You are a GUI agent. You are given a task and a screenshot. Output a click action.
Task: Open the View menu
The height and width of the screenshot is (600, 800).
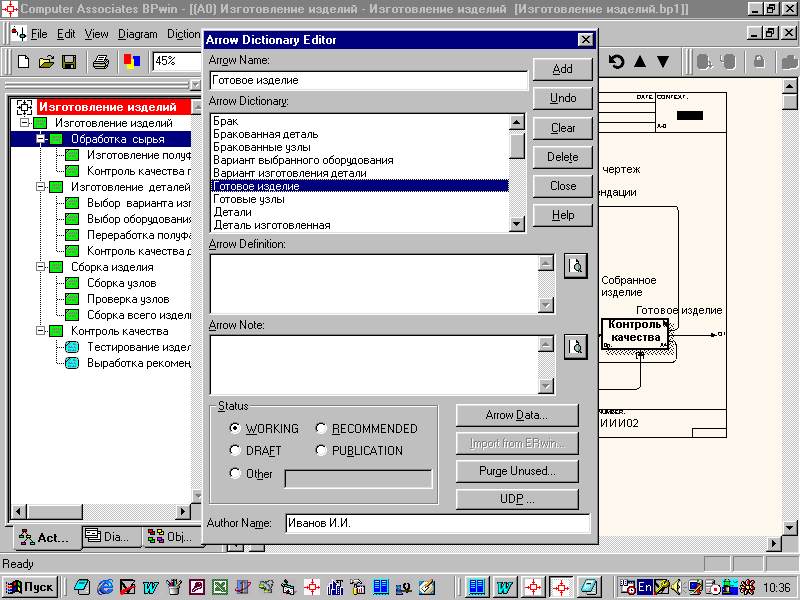point(96,34)
